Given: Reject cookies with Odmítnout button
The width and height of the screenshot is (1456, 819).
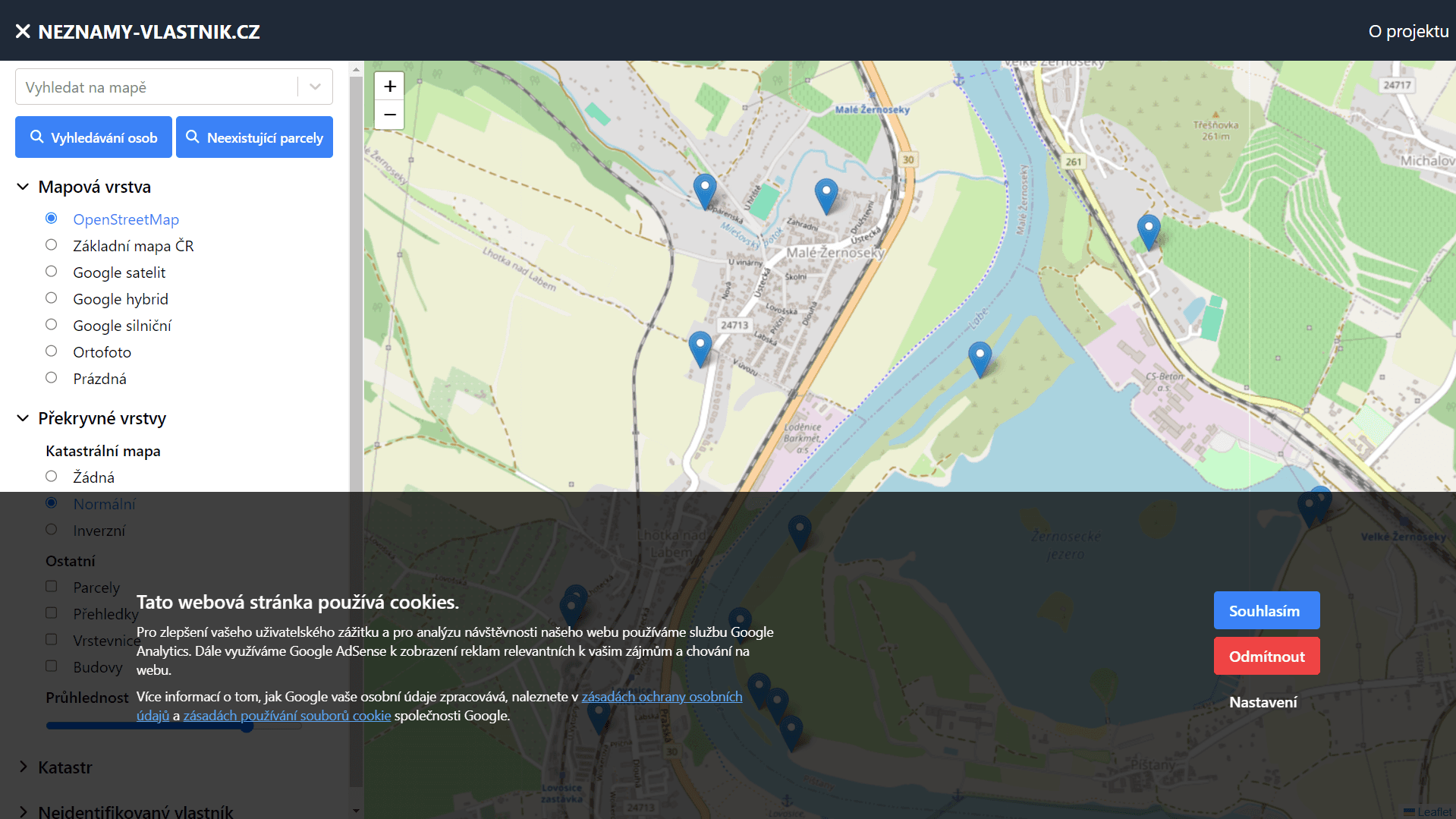Looking at the screenshot, I should pyautogui.click(x=1266, y=657).
